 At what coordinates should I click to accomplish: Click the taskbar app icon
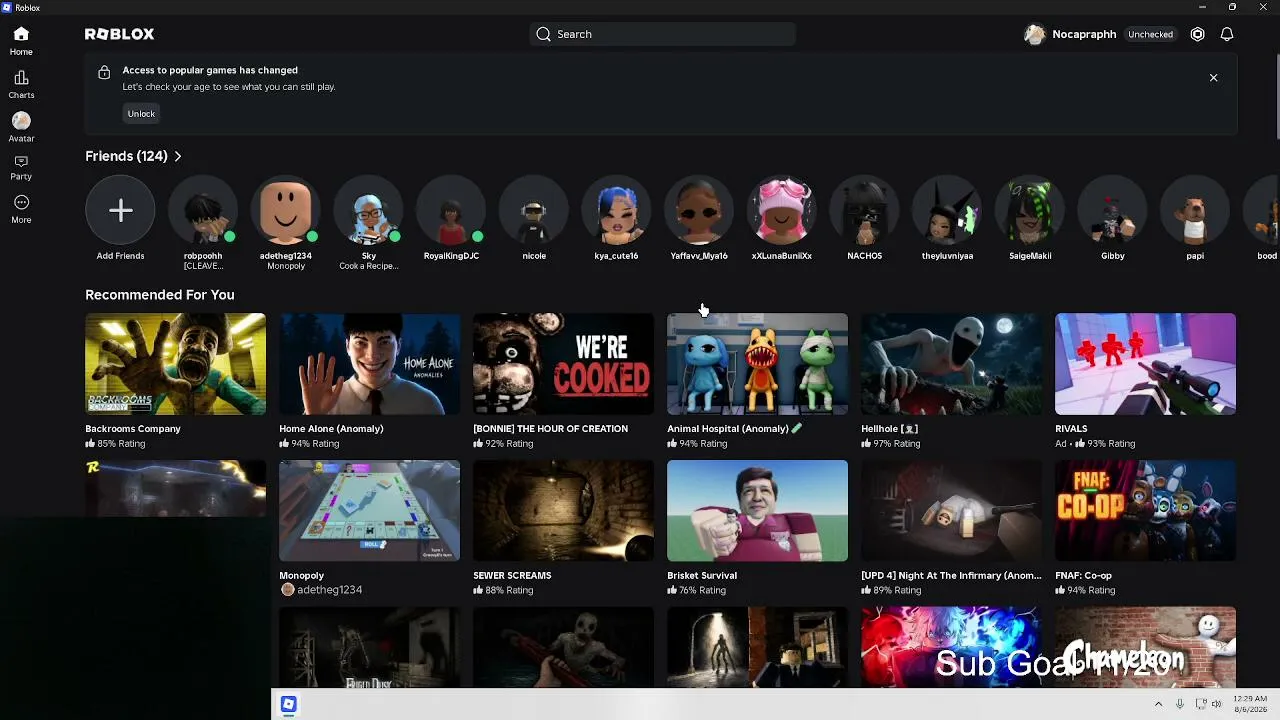coord(288,704)
